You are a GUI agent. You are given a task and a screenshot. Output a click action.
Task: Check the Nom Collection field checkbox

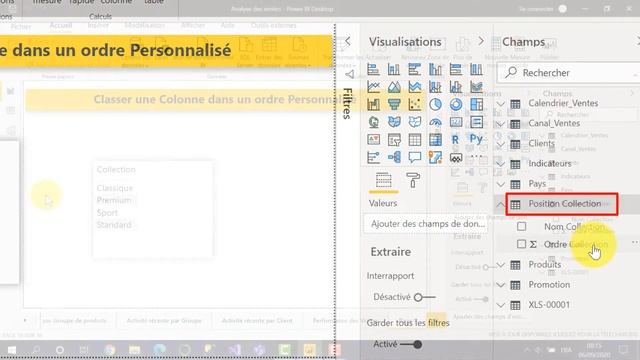(x=521, y=227)
